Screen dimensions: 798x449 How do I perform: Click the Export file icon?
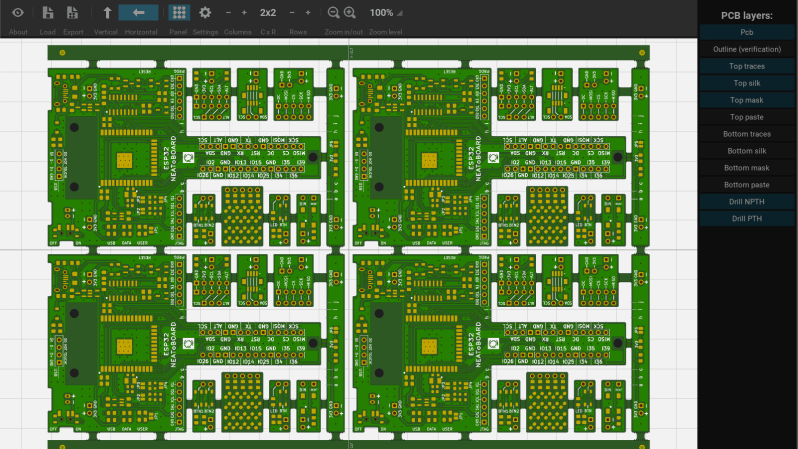pyautogui.click(x=72, y=13)
